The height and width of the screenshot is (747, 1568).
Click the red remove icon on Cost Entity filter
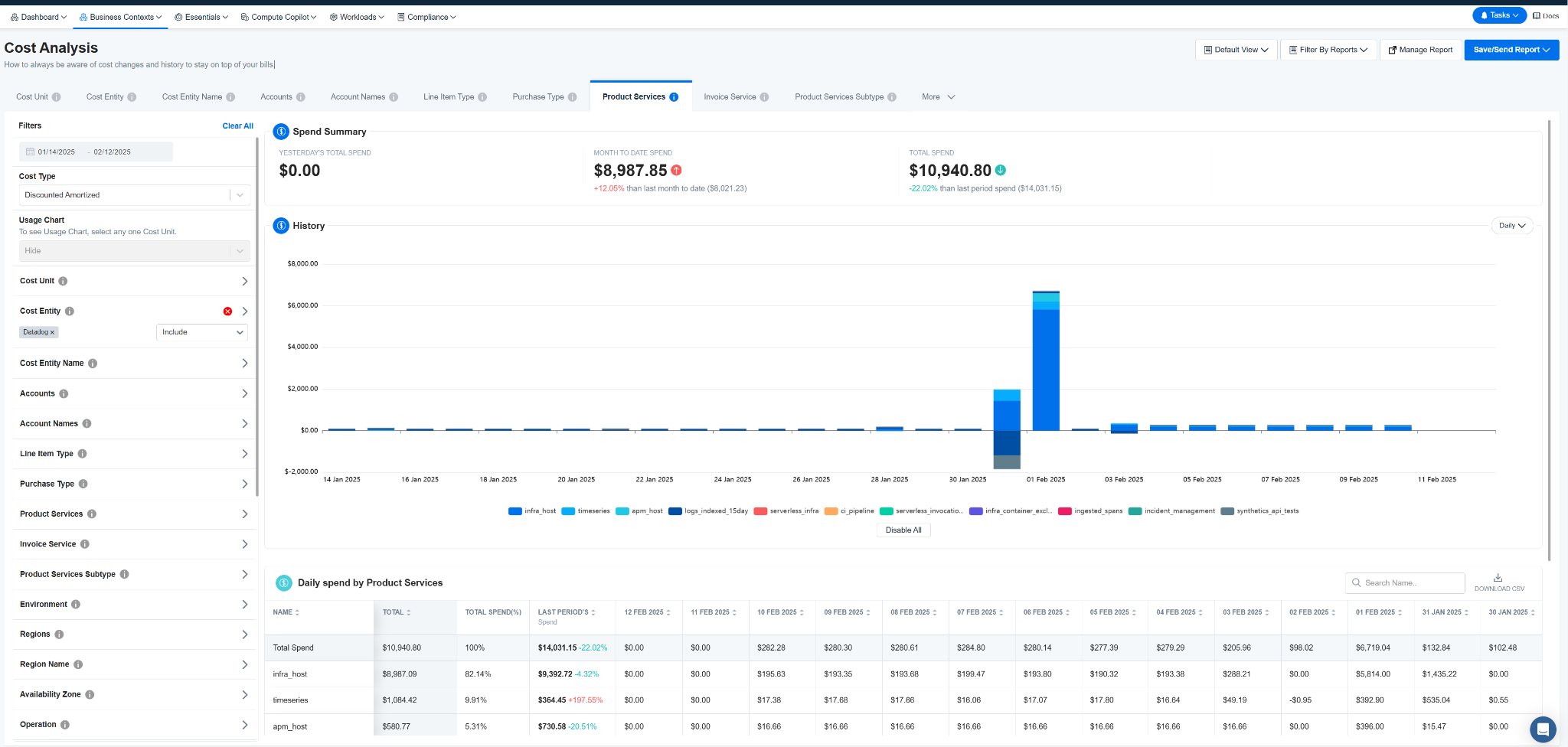227,312
